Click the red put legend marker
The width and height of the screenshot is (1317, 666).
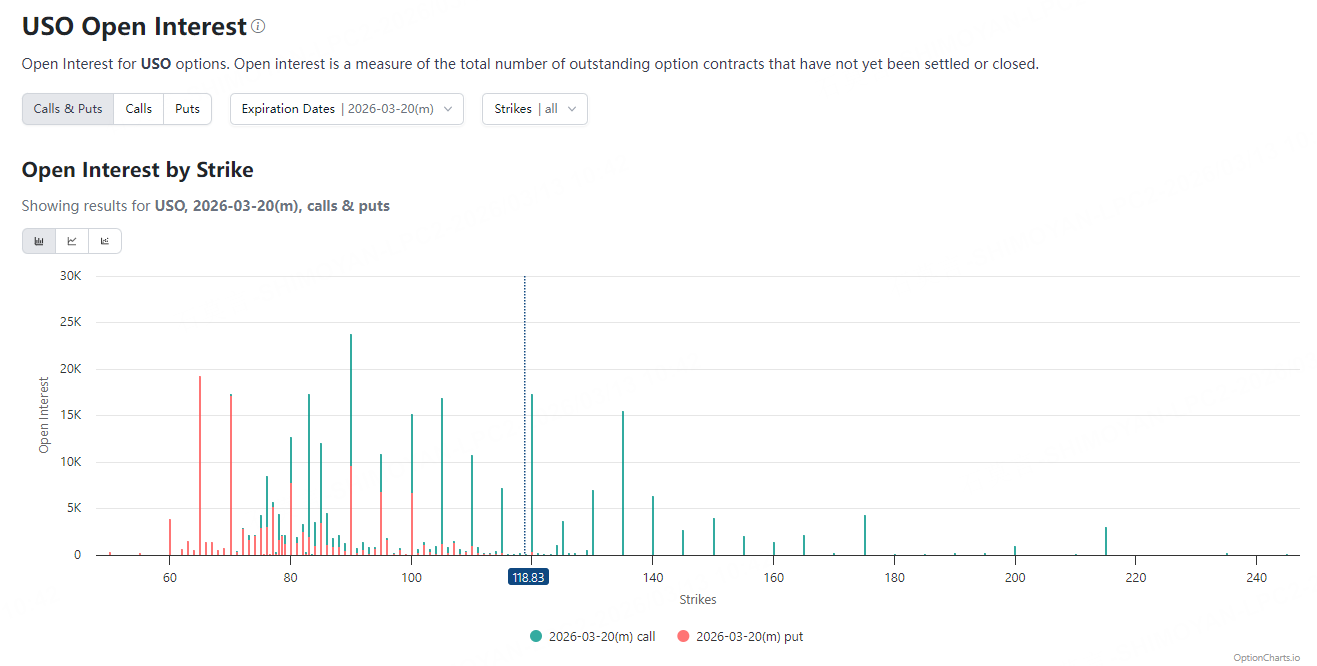click(683, 636)
